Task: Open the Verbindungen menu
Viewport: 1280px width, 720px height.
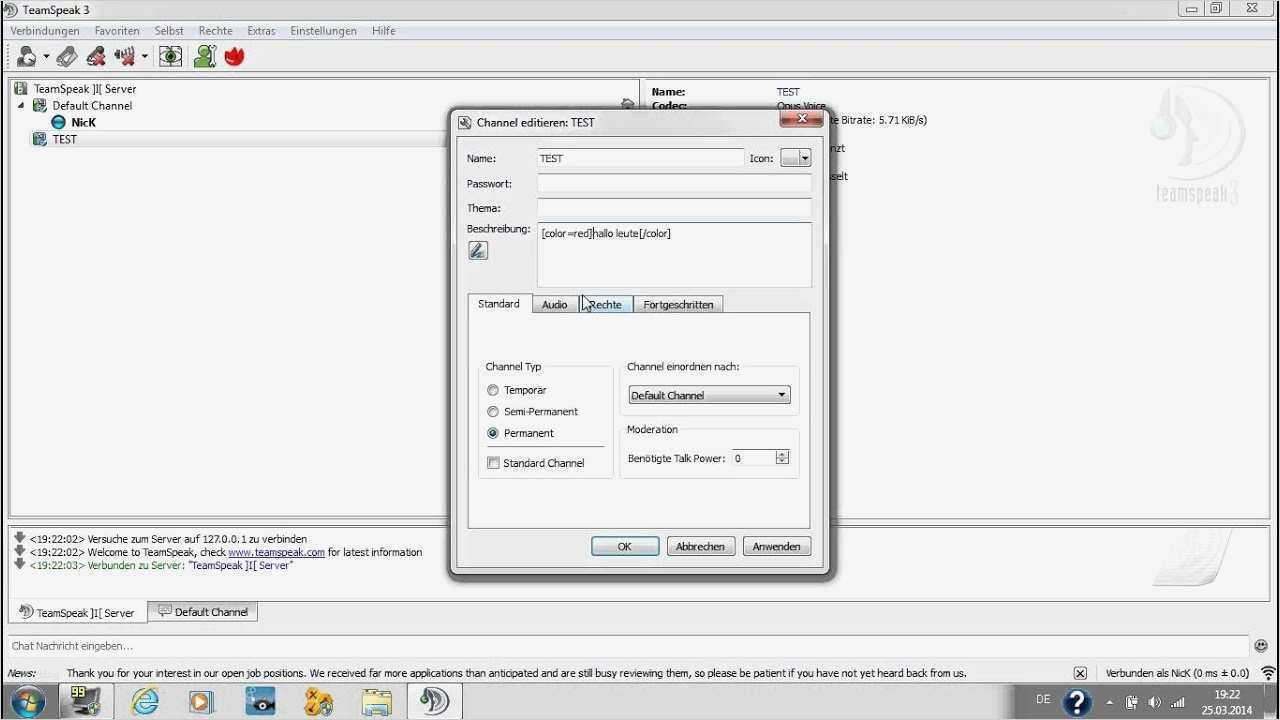Action: coord(45,31)
